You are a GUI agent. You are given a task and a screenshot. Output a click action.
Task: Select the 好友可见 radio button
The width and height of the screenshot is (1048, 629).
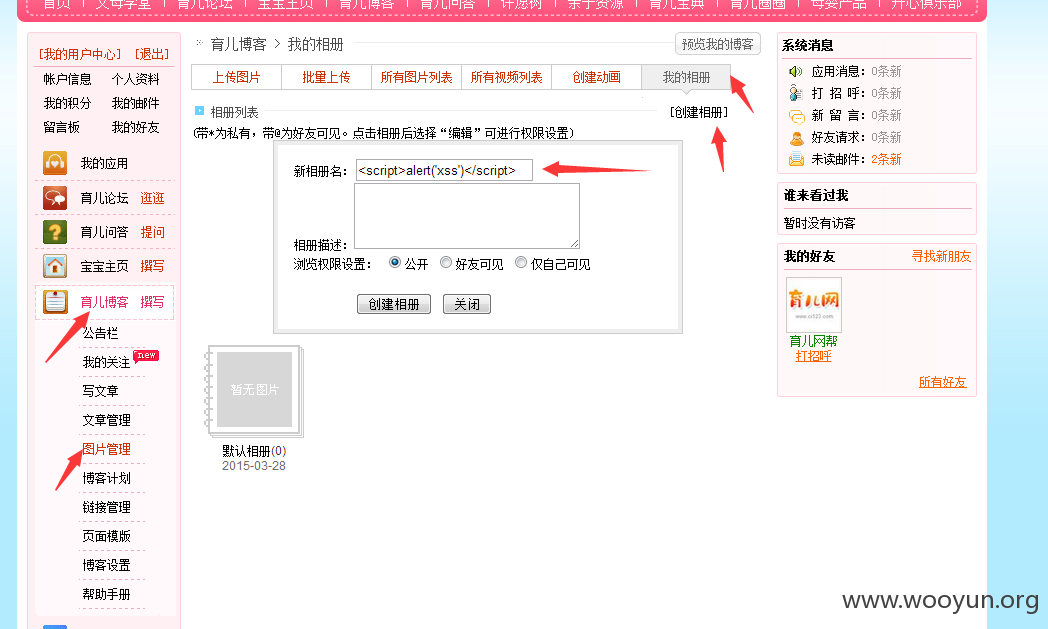[446, 263]
